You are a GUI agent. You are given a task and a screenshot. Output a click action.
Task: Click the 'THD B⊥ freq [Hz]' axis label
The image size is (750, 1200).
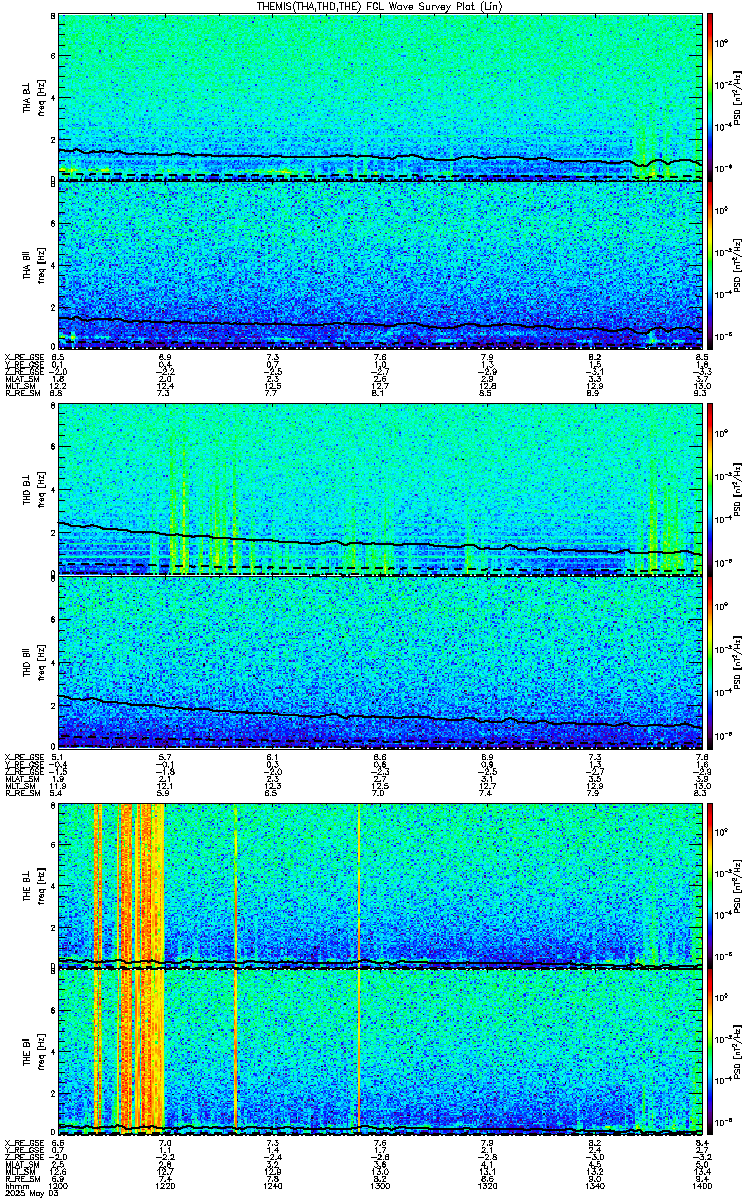[35, 492]
